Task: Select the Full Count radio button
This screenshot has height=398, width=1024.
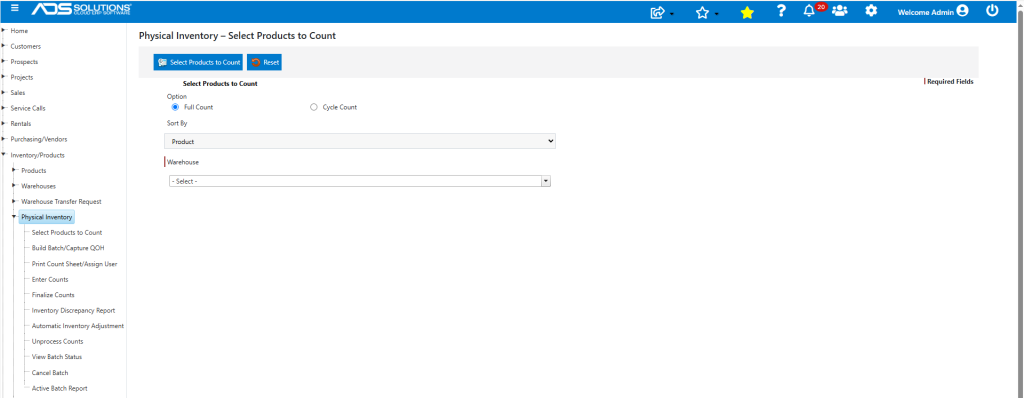Action: (175, 107)
